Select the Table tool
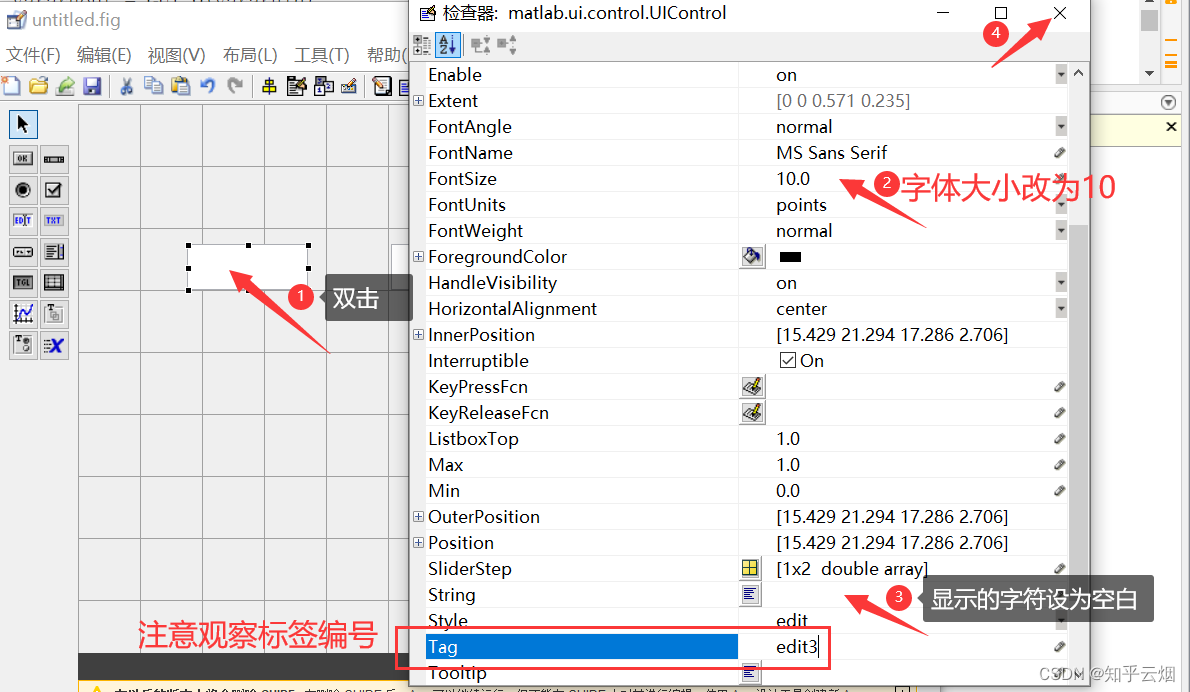Viewport: 1190px width, 692px height. [53, 281]
